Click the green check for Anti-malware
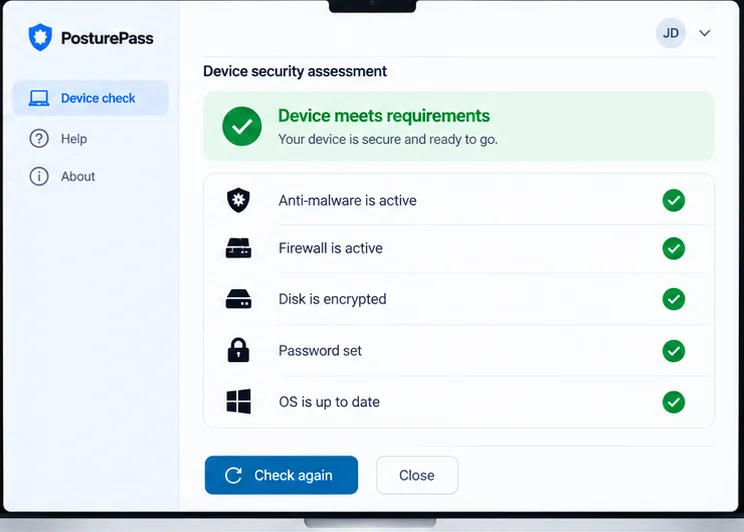Image resolution: width=744 pixels, height=532 pixels. pos(674,200)
